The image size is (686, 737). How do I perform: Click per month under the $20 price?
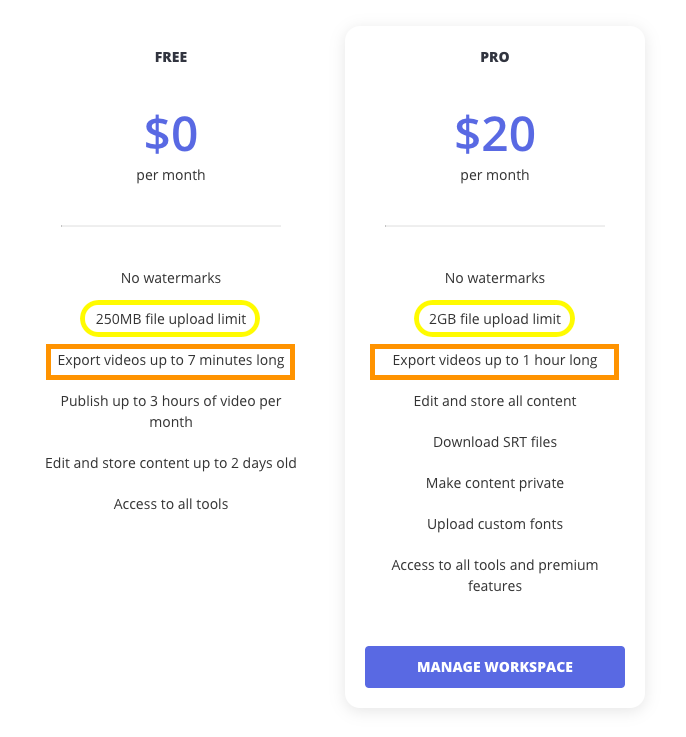(x=494, y=175)
